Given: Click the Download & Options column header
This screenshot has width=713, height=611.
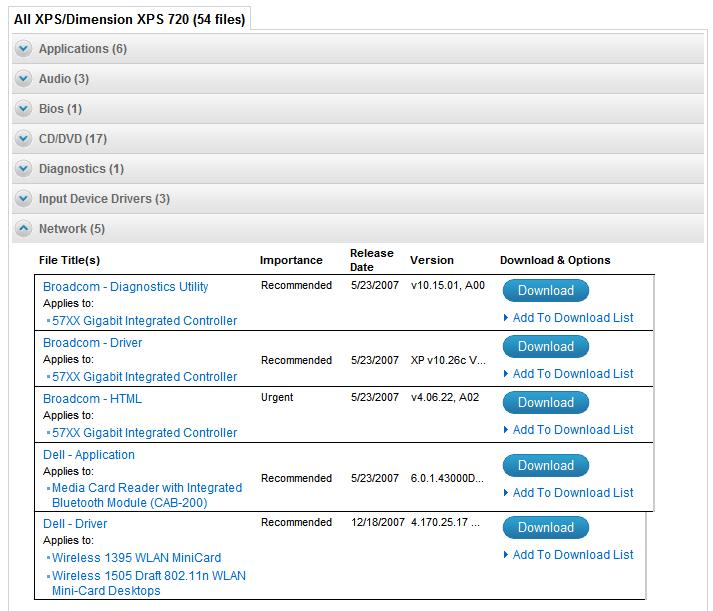Looking at the screenshot, I should pyautogui.click(x=555, y=260).
